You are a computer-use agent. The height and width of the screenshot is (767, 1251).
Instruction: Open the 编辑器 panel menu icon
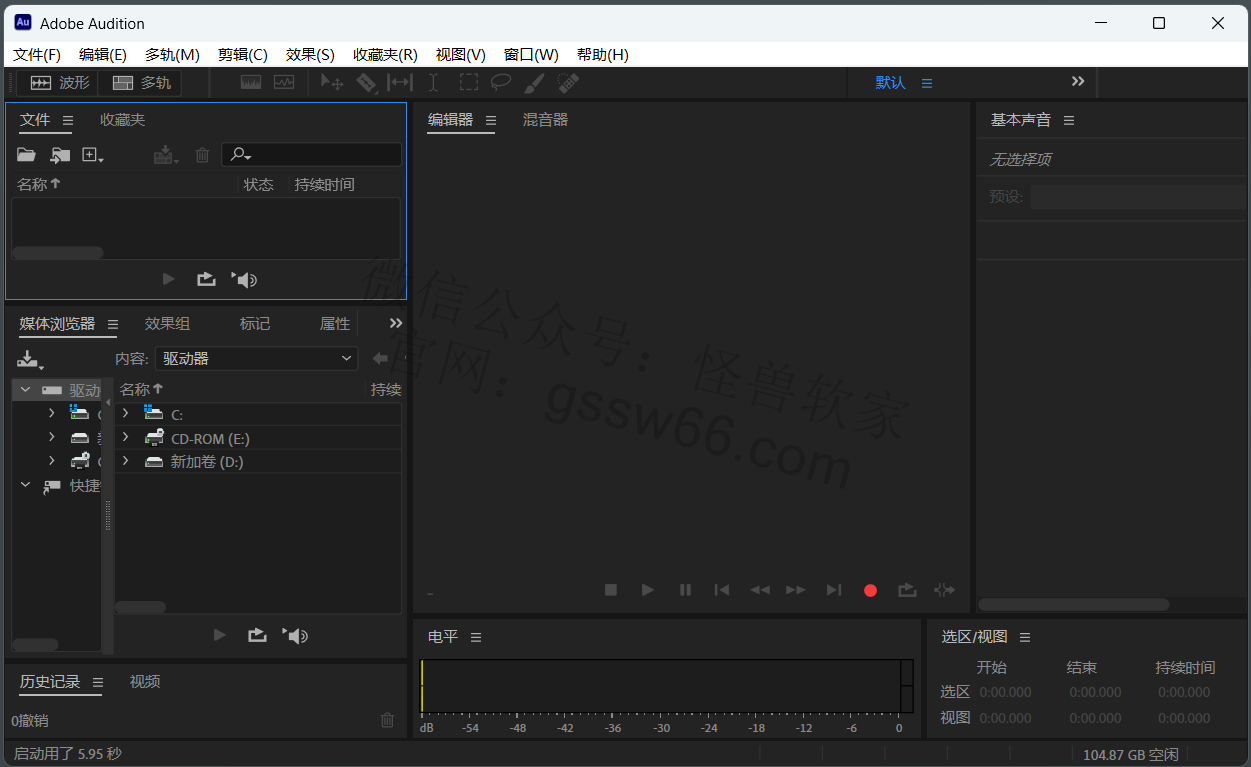coord(491,120)
